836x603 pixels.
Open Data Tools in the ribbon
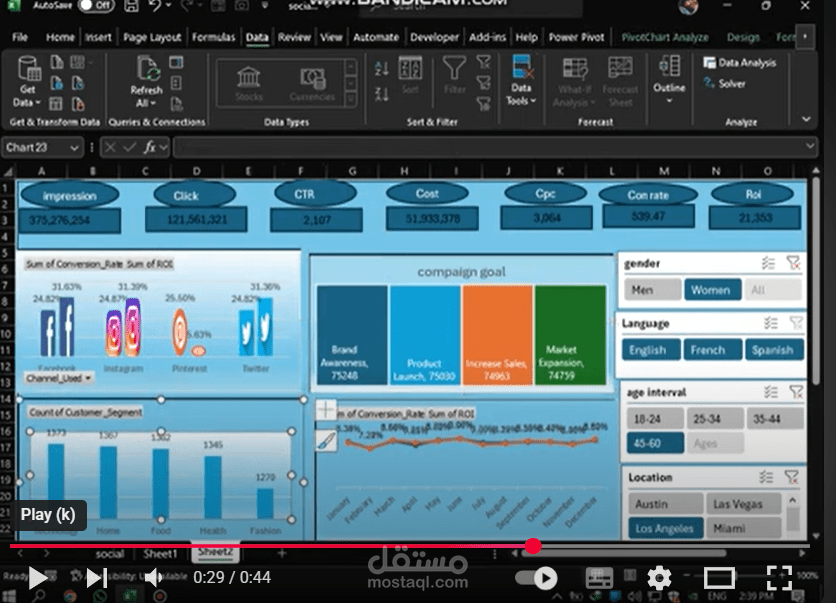(521, 80)
